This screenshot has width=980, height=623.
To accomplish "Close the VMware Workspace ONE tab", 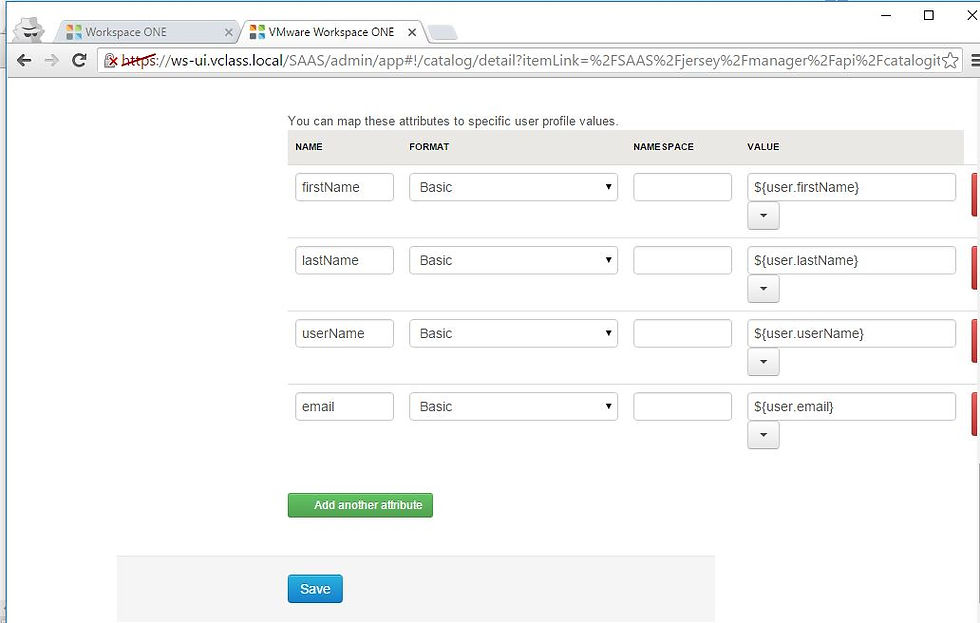I will (x=412, y=32).
